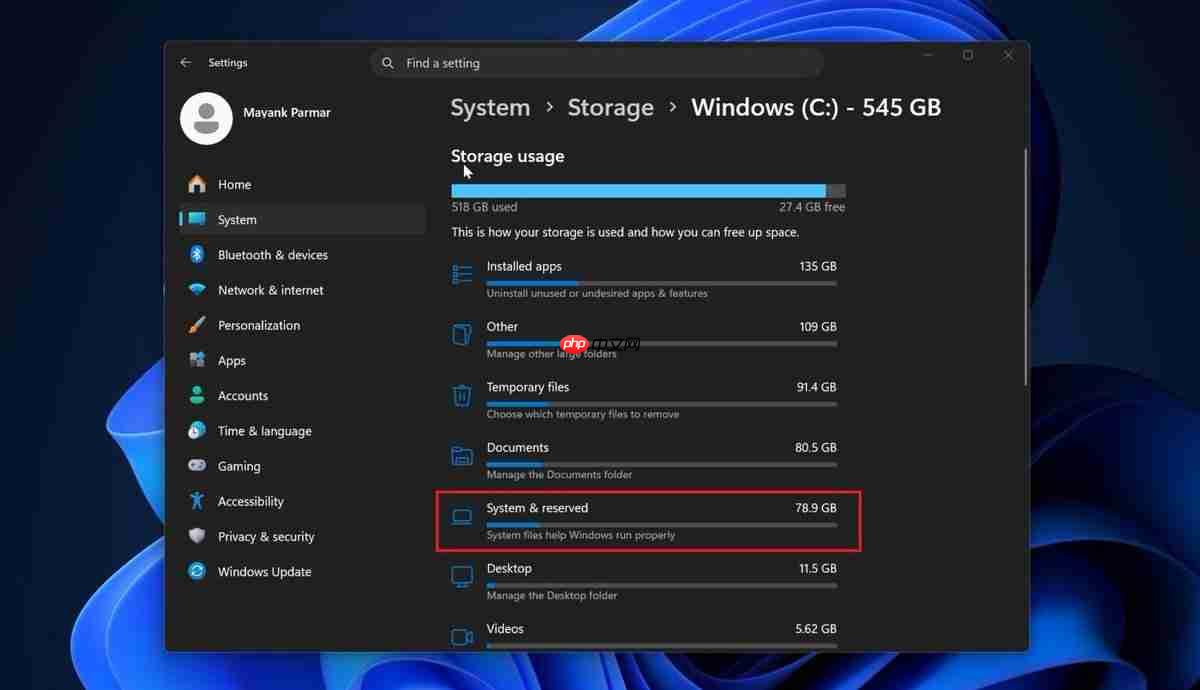1200x690 pixels.
Task: Open System & reserved category
Action: click(x=648, y=520)
